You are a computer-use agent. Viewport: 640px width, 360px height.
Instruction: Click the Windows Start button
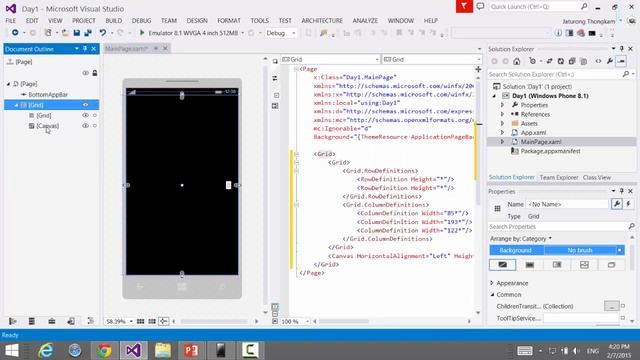[x=12, y=350]
